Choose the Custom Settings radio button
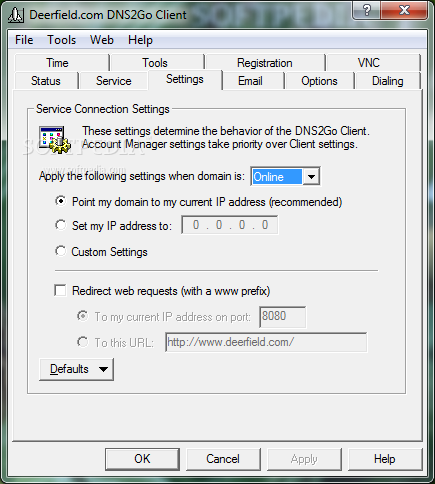Image resolution: width=435 pixels, height=484 pixels. (x=60, y=251)
